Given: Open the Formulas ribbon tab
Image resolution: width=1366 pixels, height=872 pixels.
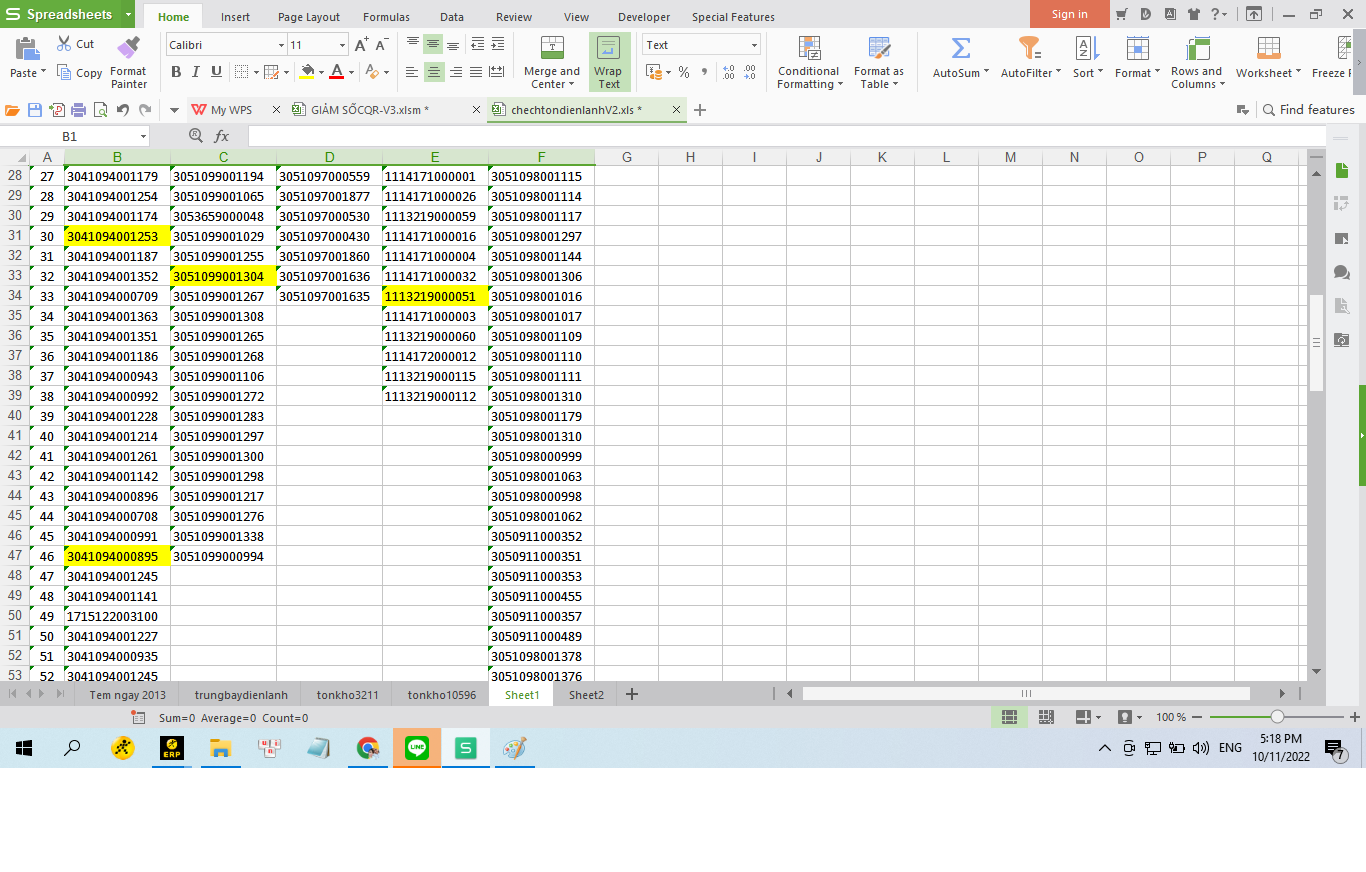Looking at the screenshot, I should [x=385, y=17].
